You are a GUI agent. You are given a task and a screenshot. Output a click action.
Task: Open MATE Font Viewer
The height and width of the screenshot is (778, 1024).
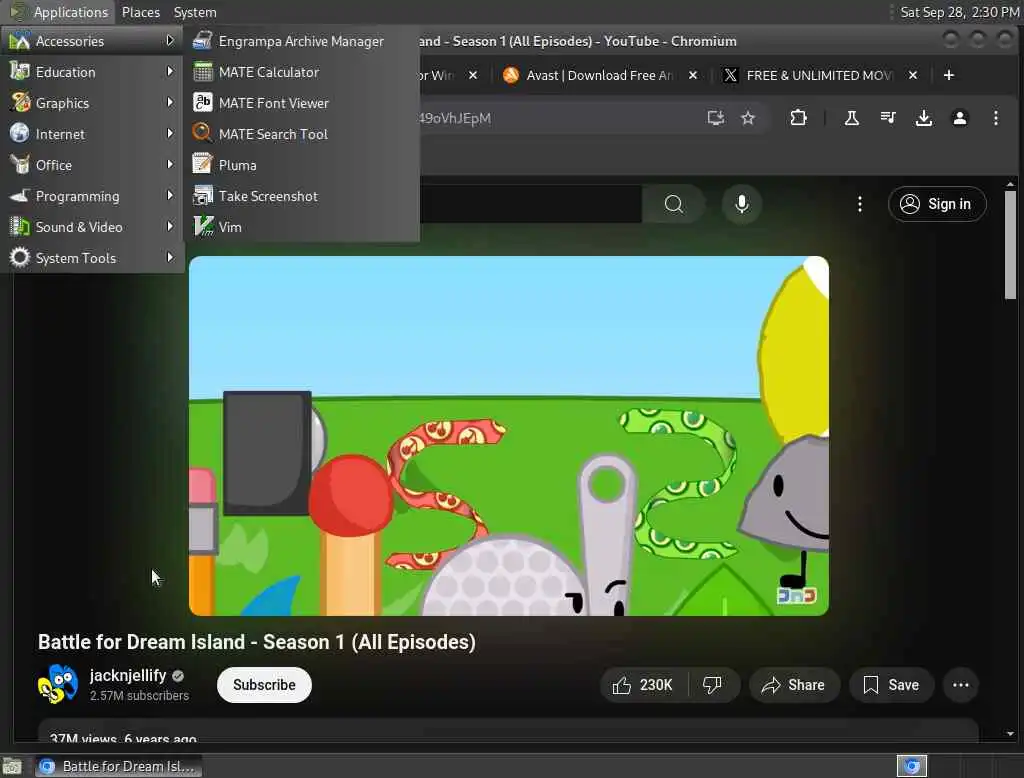tap(301, 103)
